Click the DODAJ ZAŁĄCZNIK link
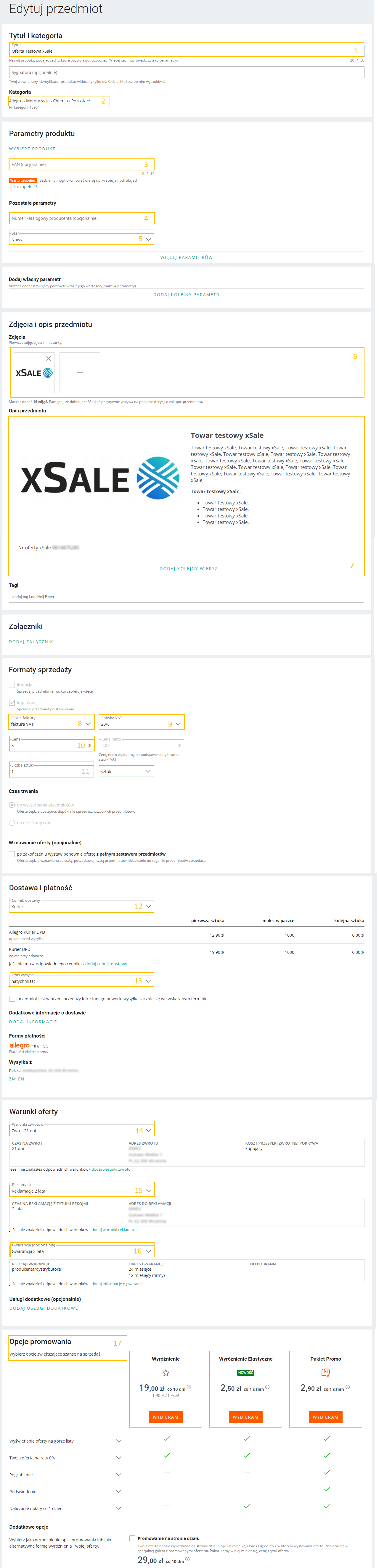Image resolution: width=379 pixels, height=1568 pixels. pos(31,642)
